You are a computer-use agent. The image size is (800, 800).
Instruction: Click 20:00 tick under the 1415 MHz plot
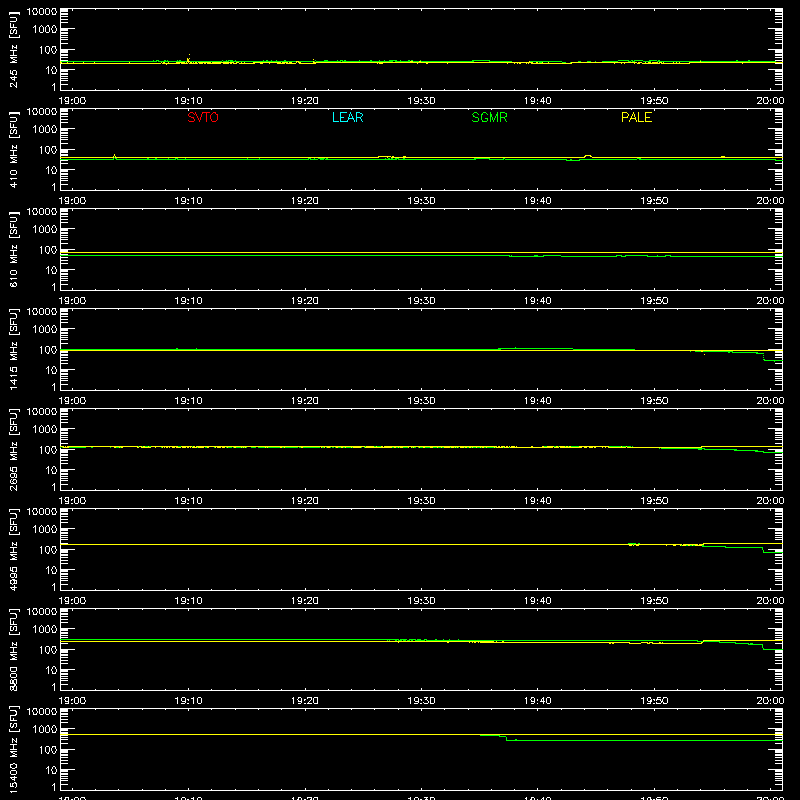pos(770,401)
